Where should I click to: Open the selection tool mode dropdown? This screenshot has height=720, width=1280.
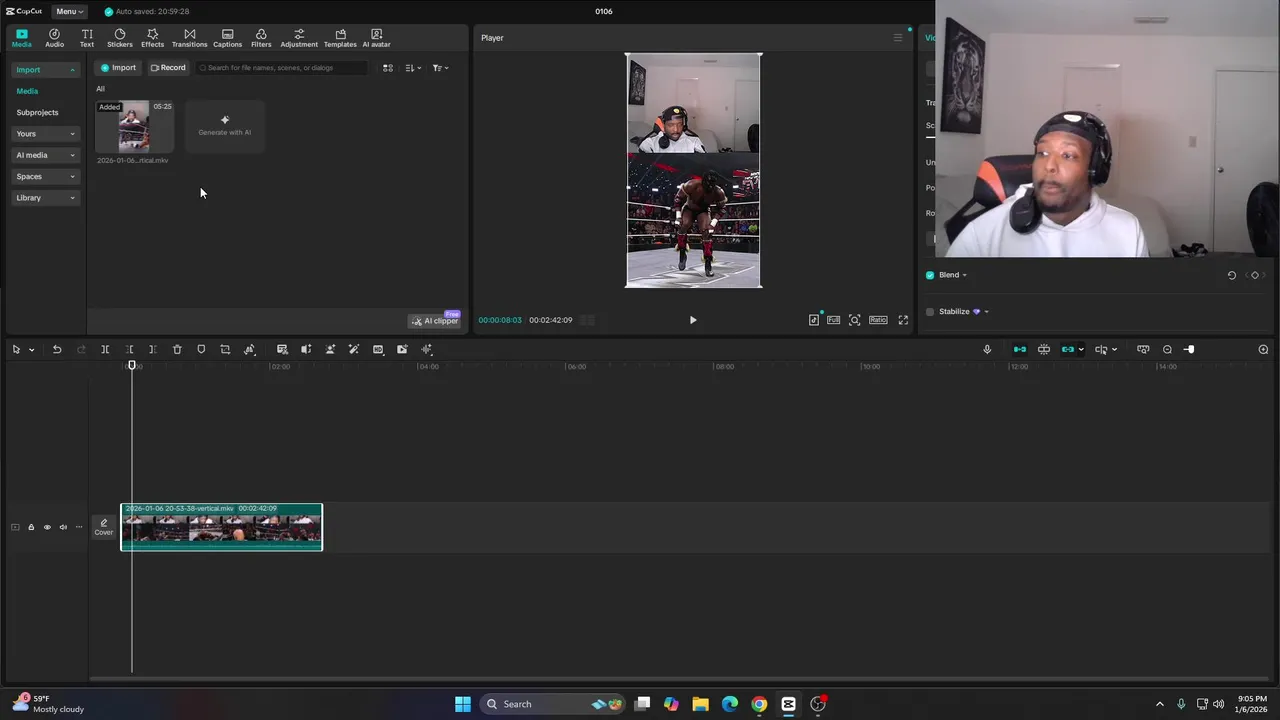[x=31, y=350]
